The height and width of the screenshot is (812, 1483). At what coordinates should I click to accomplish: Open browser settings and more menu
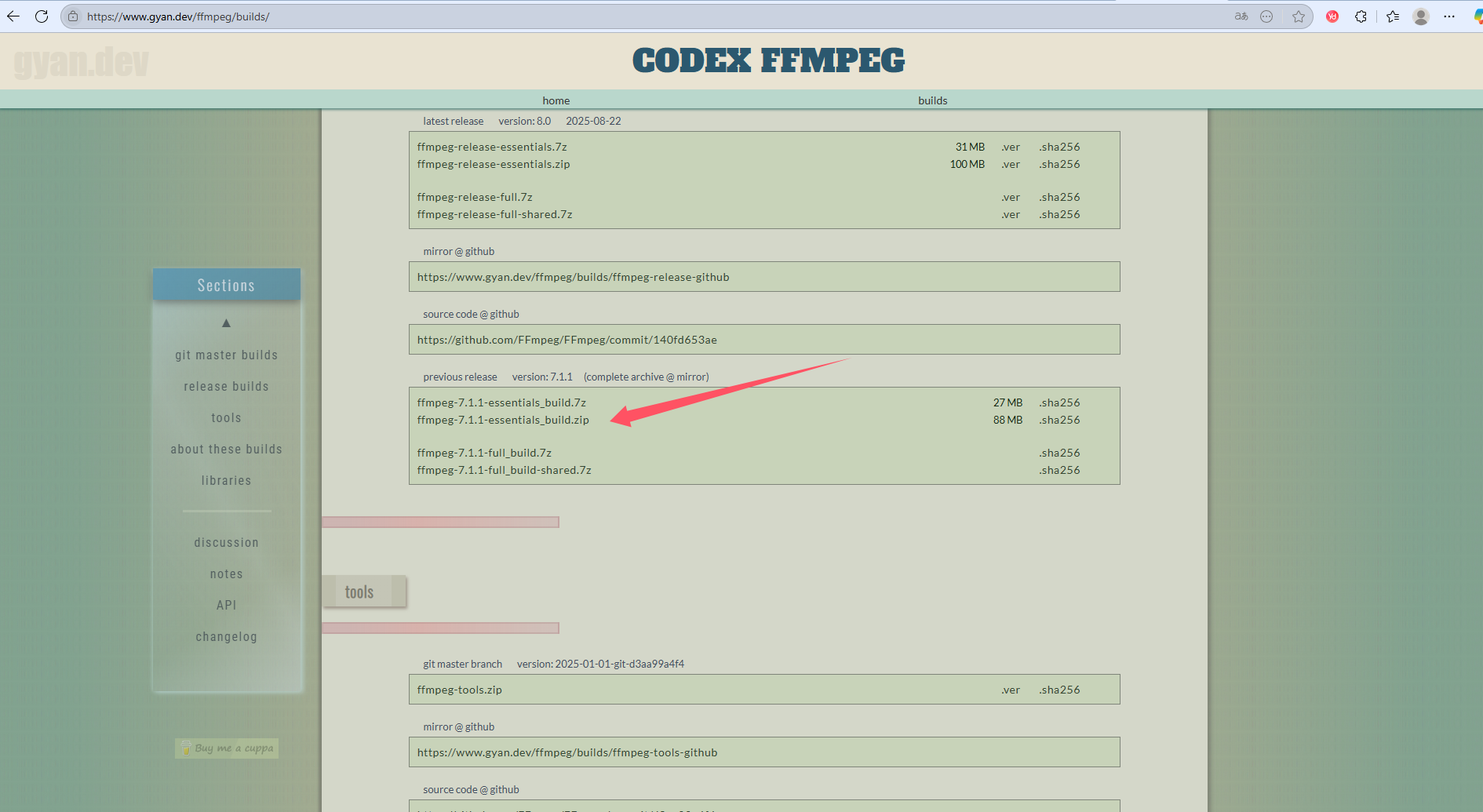(x=1449, y=16)
